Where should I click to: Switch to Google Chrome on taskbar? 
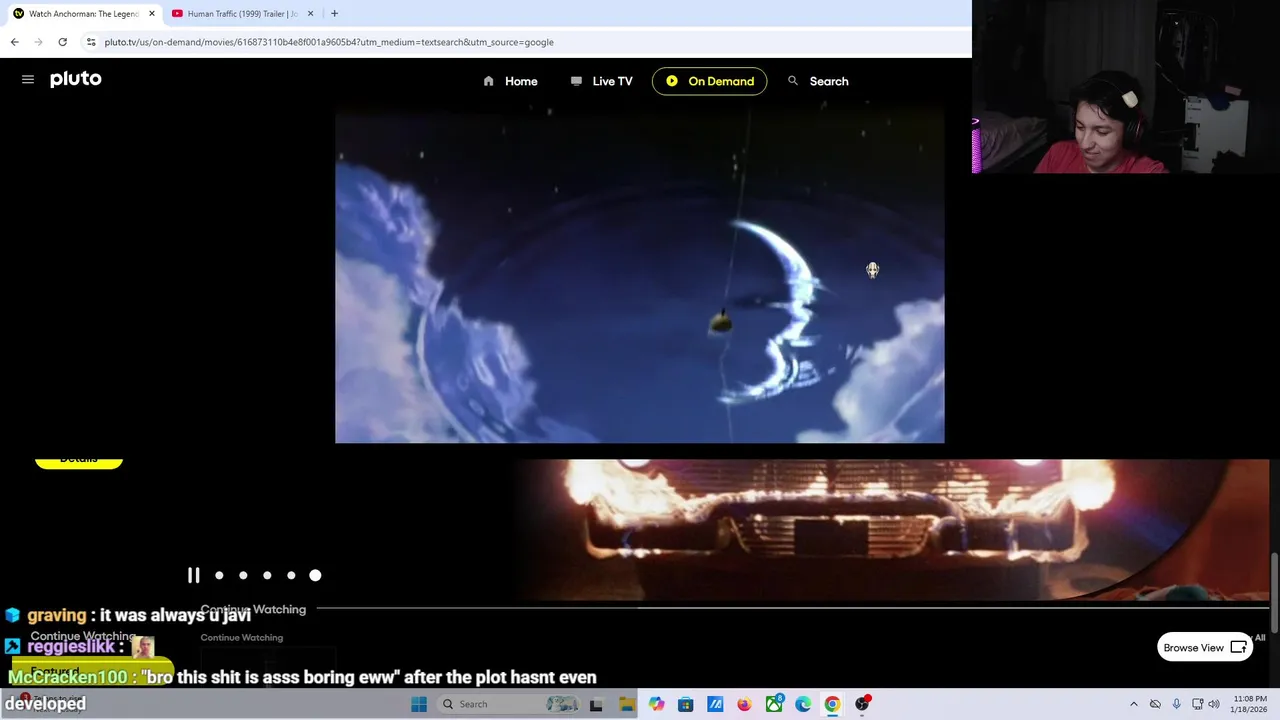coord(832,704)
